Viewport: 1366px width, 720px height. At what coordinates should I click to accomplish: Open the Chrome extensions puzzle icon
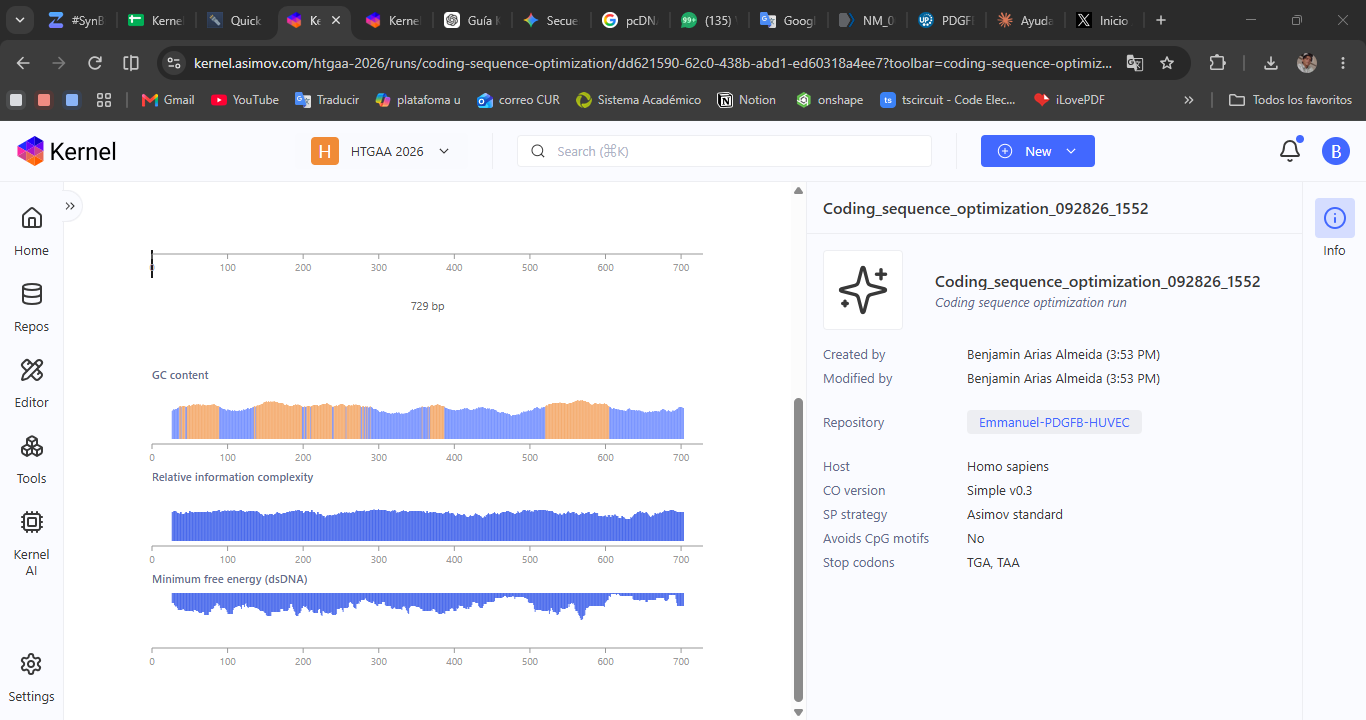click(1217, 63)
